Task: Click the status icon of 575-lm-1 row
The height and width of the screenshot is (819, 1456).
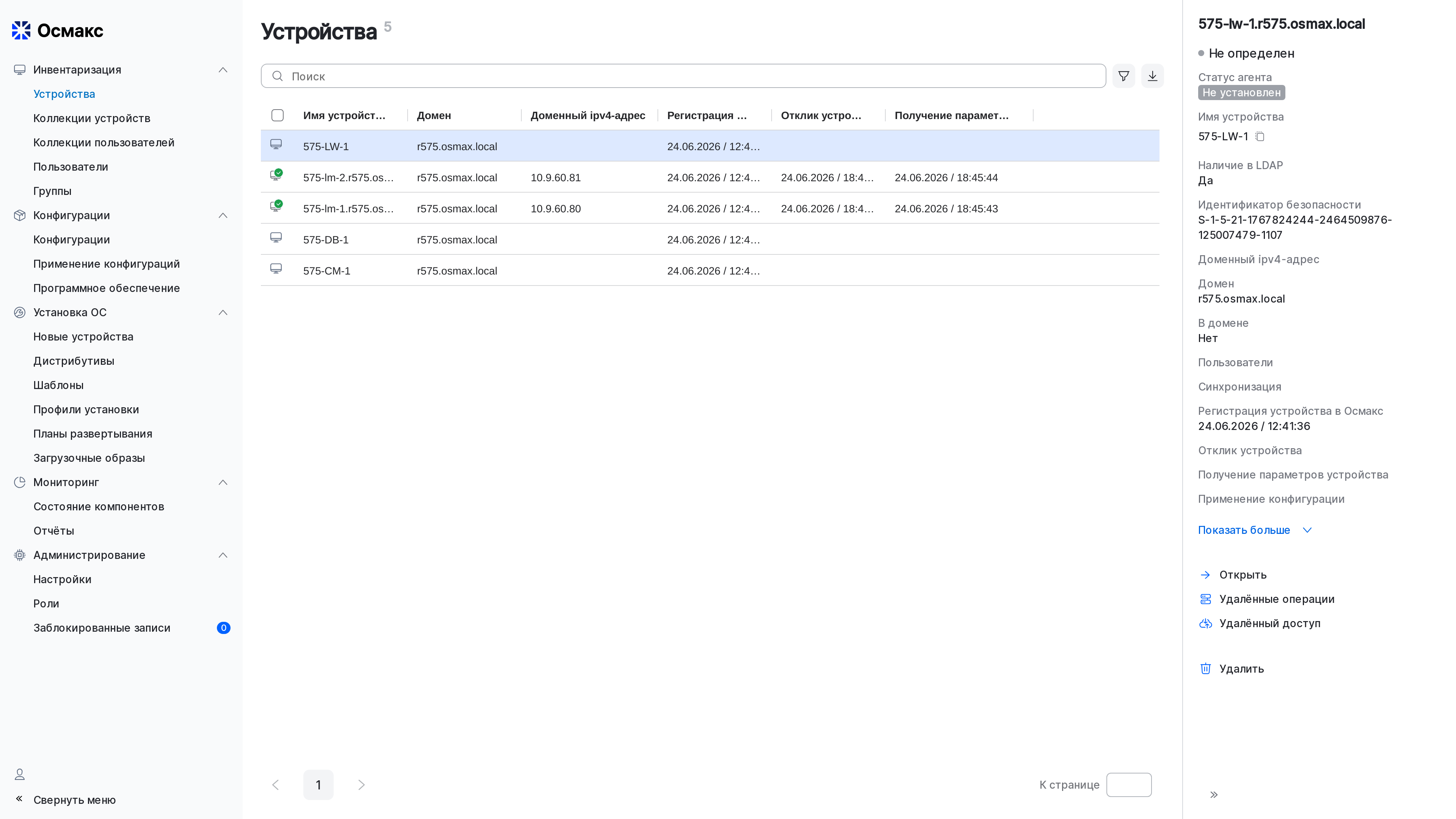Action: click(276, 206)
